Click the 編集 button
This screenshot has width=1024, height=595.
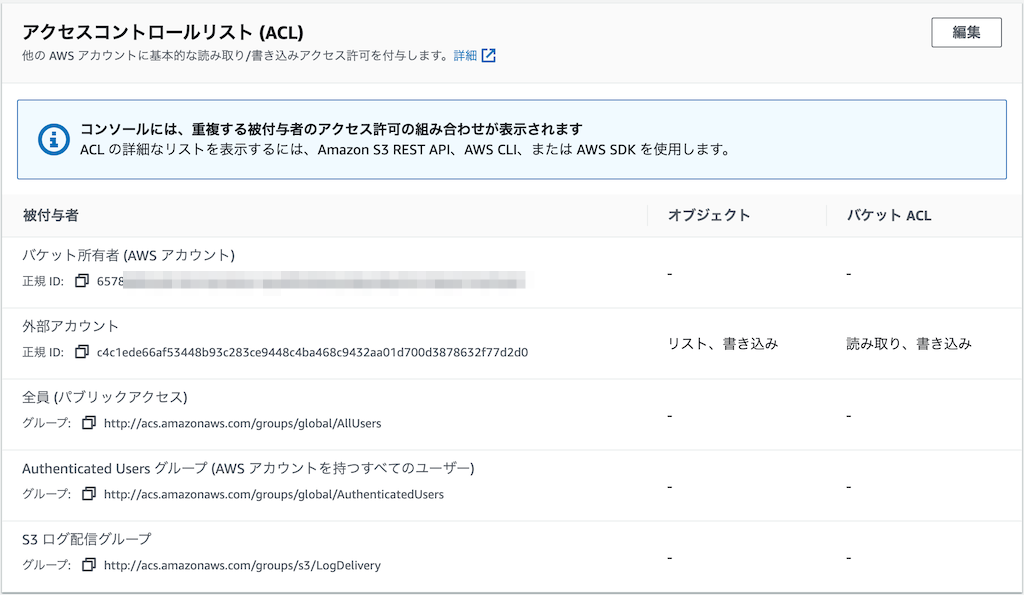click(965, 32)
